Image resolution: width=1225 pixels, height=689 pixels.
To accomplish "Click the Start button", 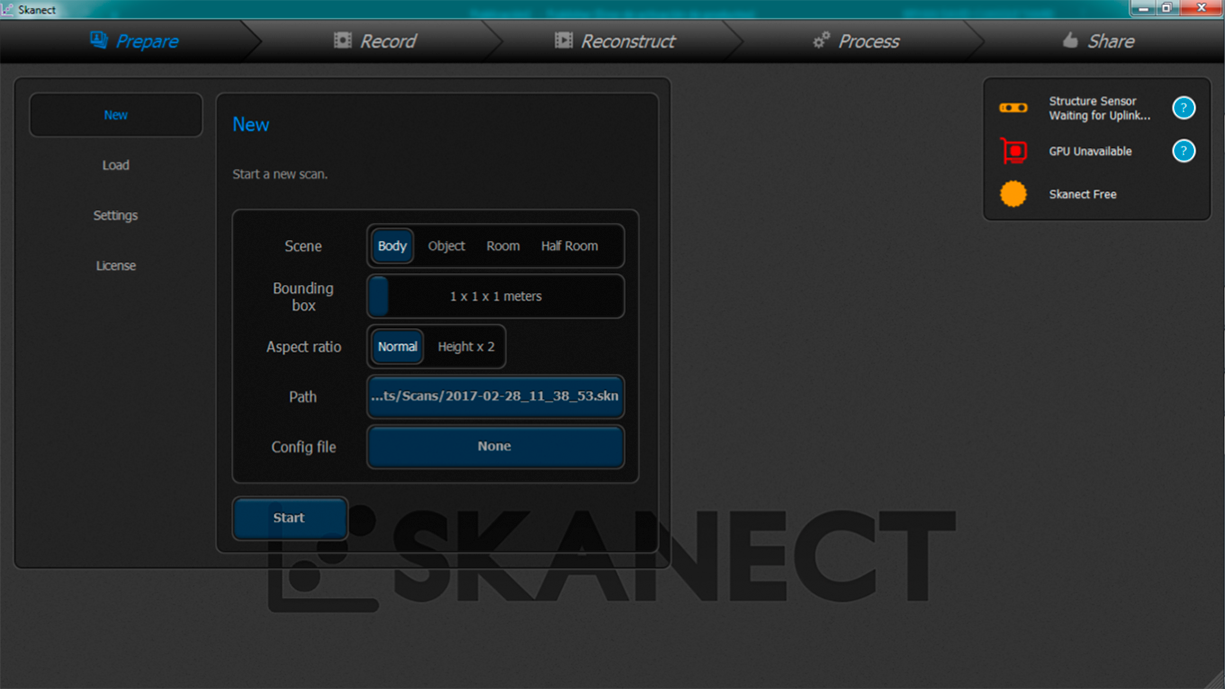I will 290,518.
